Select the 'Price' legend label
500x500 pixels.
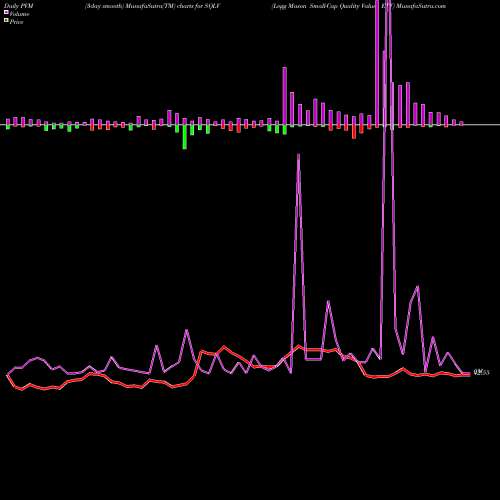[16, 22]
